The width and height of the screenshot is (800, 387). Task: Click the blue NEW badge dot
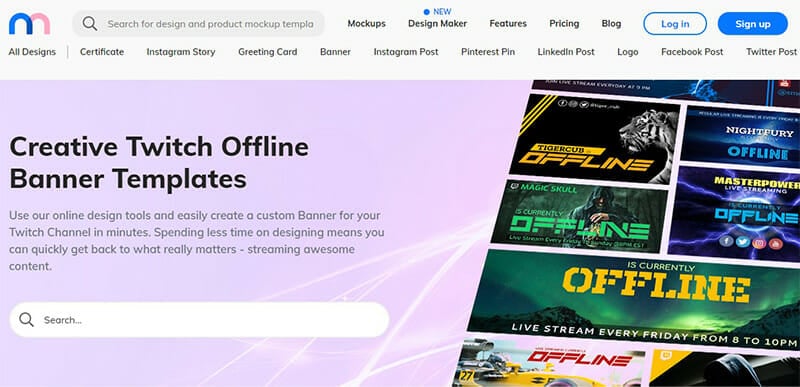pyautogui.click(x=427, y=11)
